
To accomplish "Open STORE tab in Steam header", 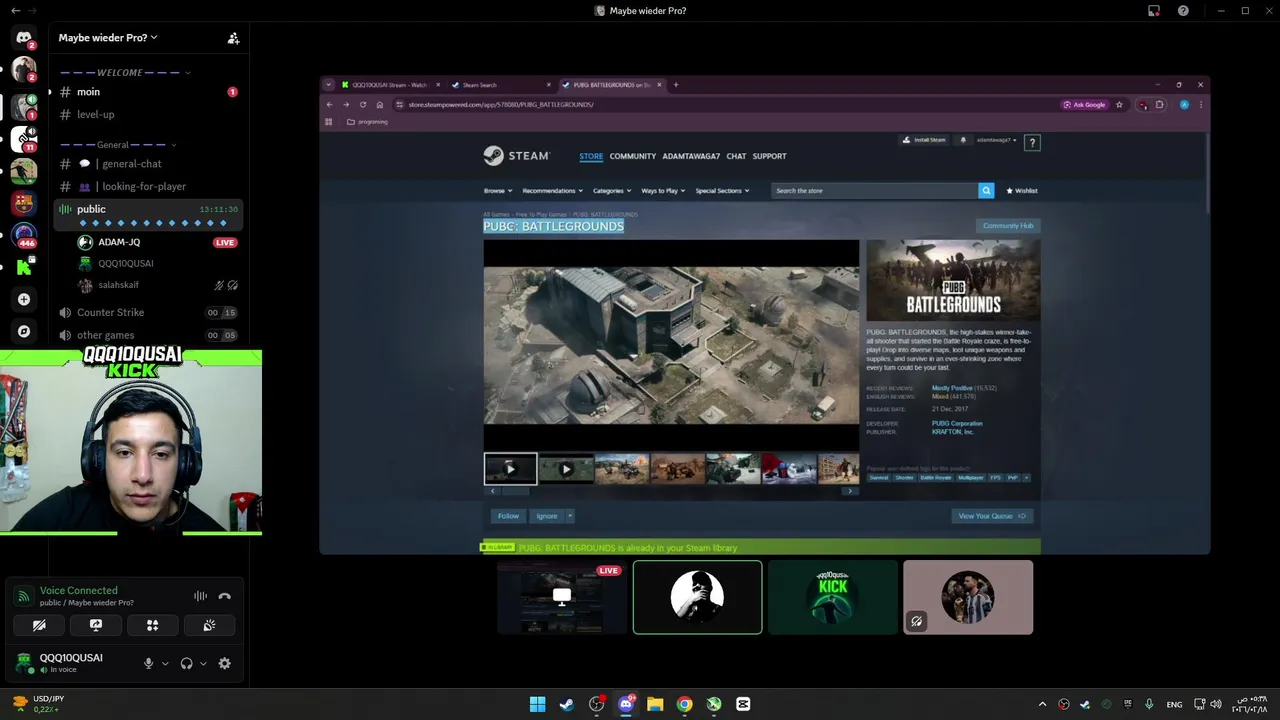I will (x=591, y=156).
